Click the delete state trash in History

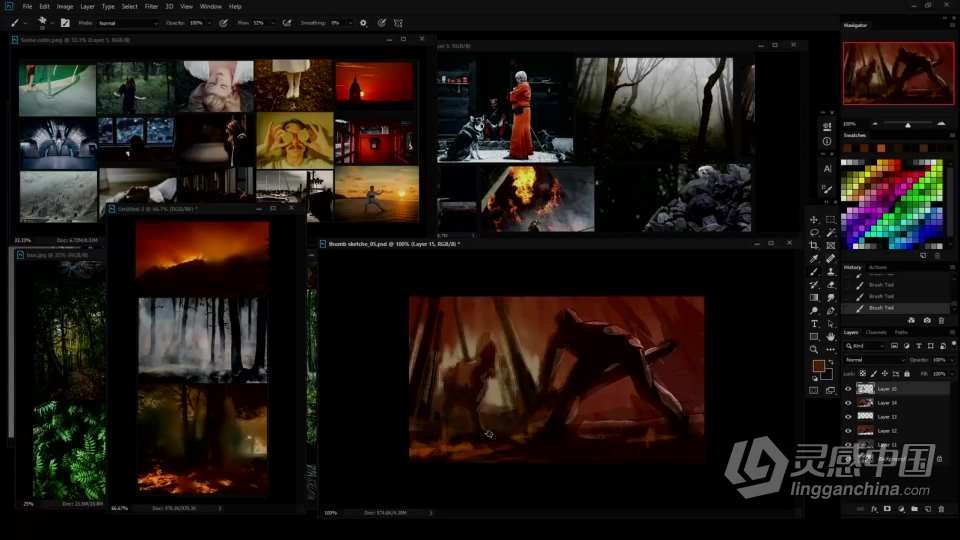click(x=941, y=320)
